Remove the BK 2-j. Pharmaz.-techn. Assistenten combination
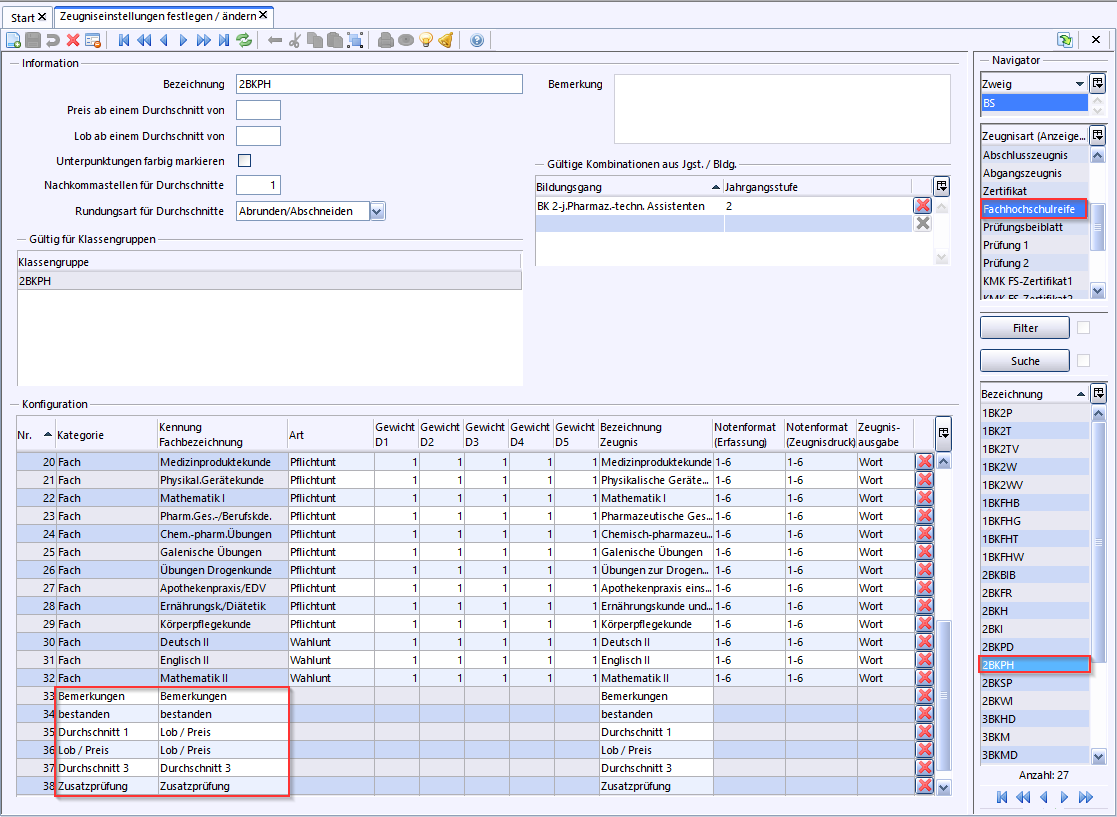Viewport: 1117px width, 817px height. click(x=923, y=206)
